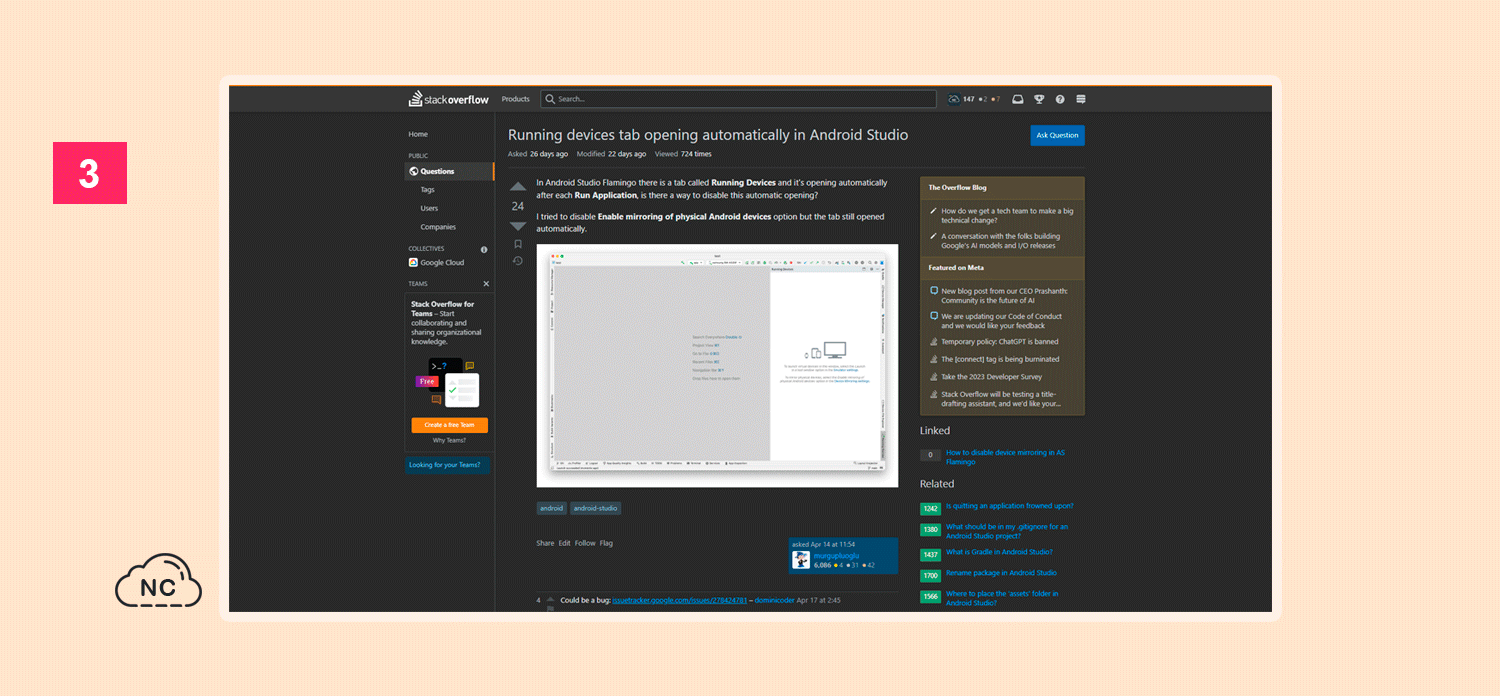The image size is (1500, 696).
Task: Open the Google Cloud collective
Action: click(x=436, y=263)
